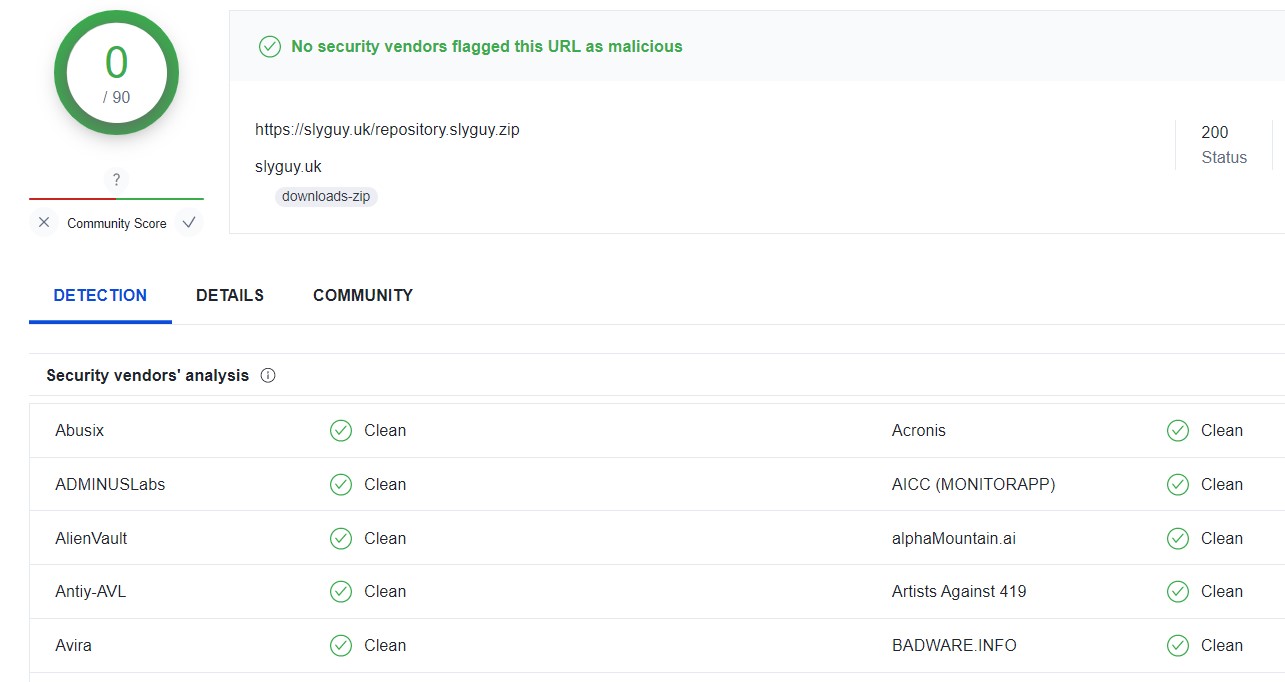Select the alphaMountain.ai vendor name
This screenshot has height=682, width=1285.
pos(954,539)
